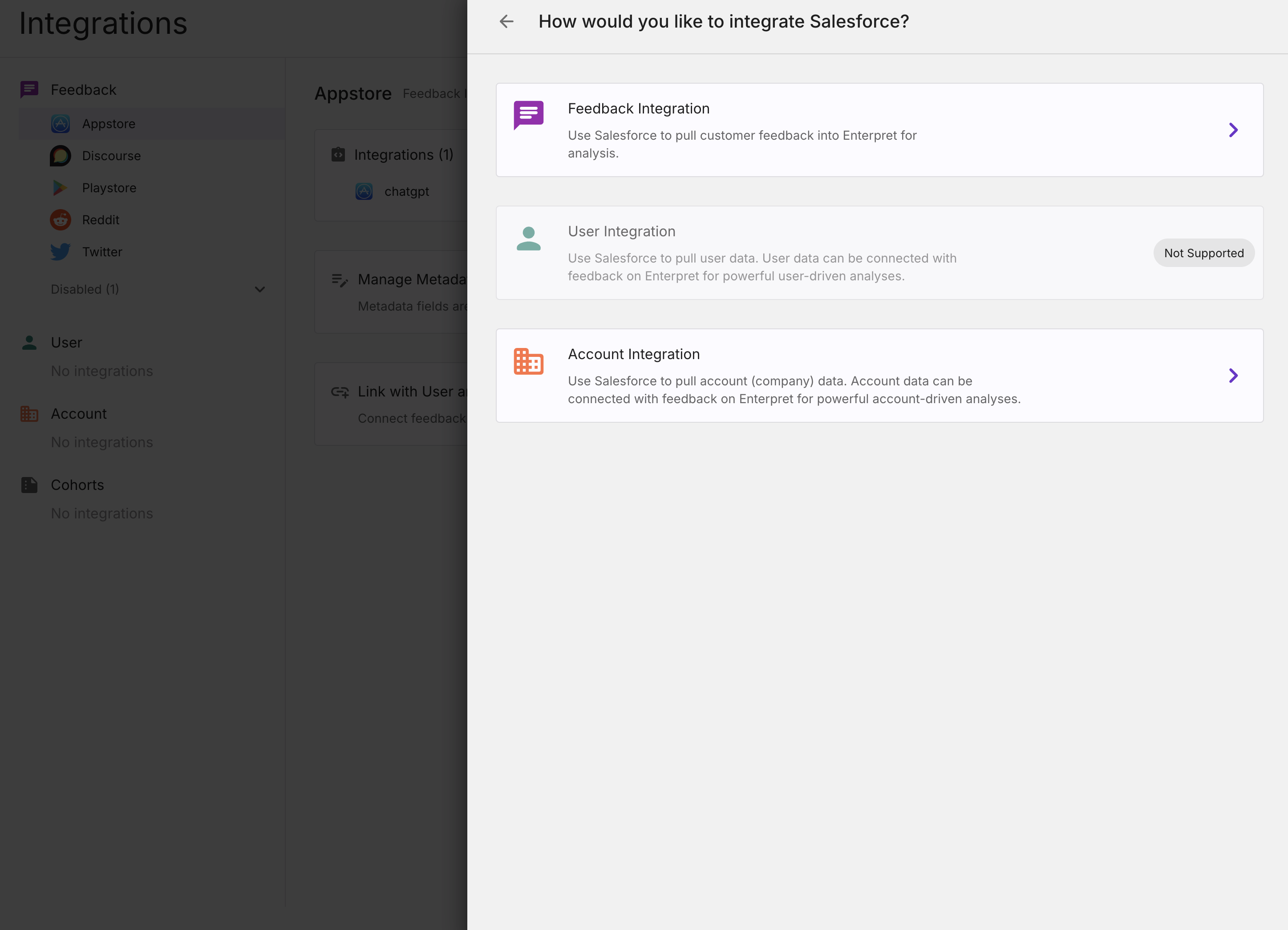This screenshot has width=1288, height=930.
Task: Open Account Integration via its chevron arrow
Action: pyautogui.click(x=1233, y=376)
